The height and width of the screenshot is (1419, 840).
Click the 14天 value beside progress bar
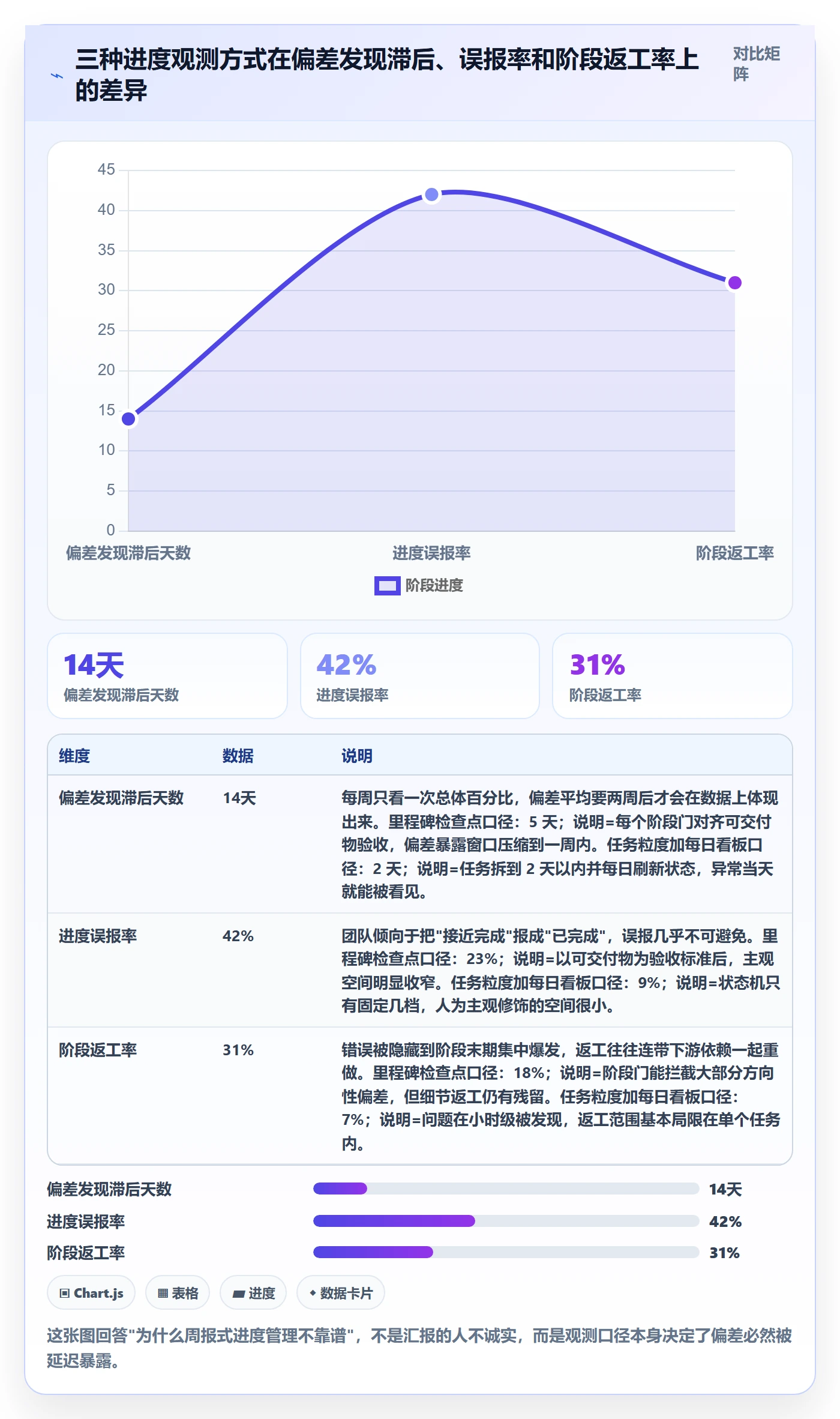coord(725,1189)
